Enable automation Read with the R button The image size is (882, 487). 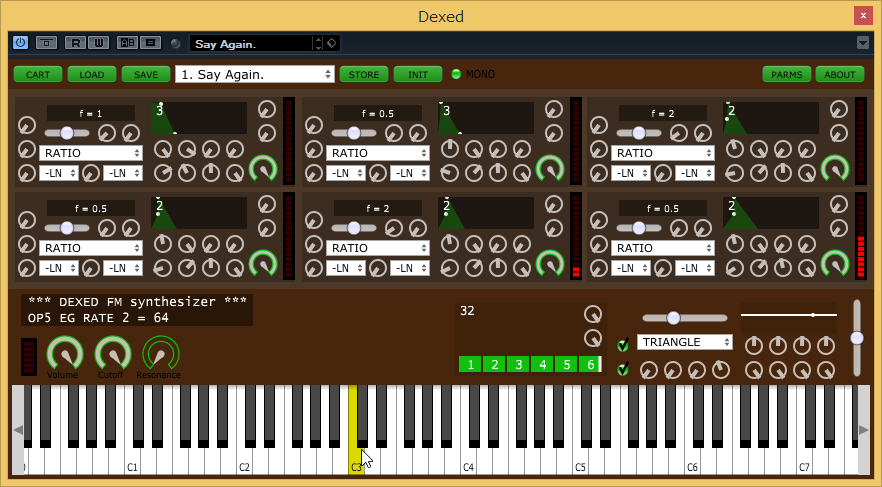(x=75, y=43)
